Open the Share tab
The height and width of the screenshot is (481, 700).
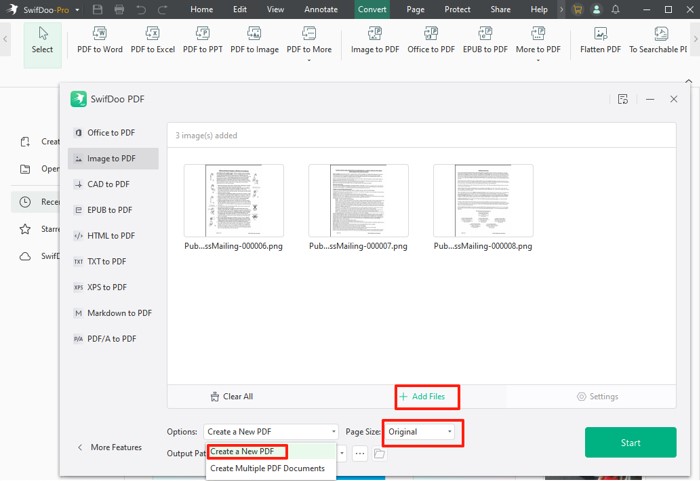pyautogui.click(x=500, y=9)
